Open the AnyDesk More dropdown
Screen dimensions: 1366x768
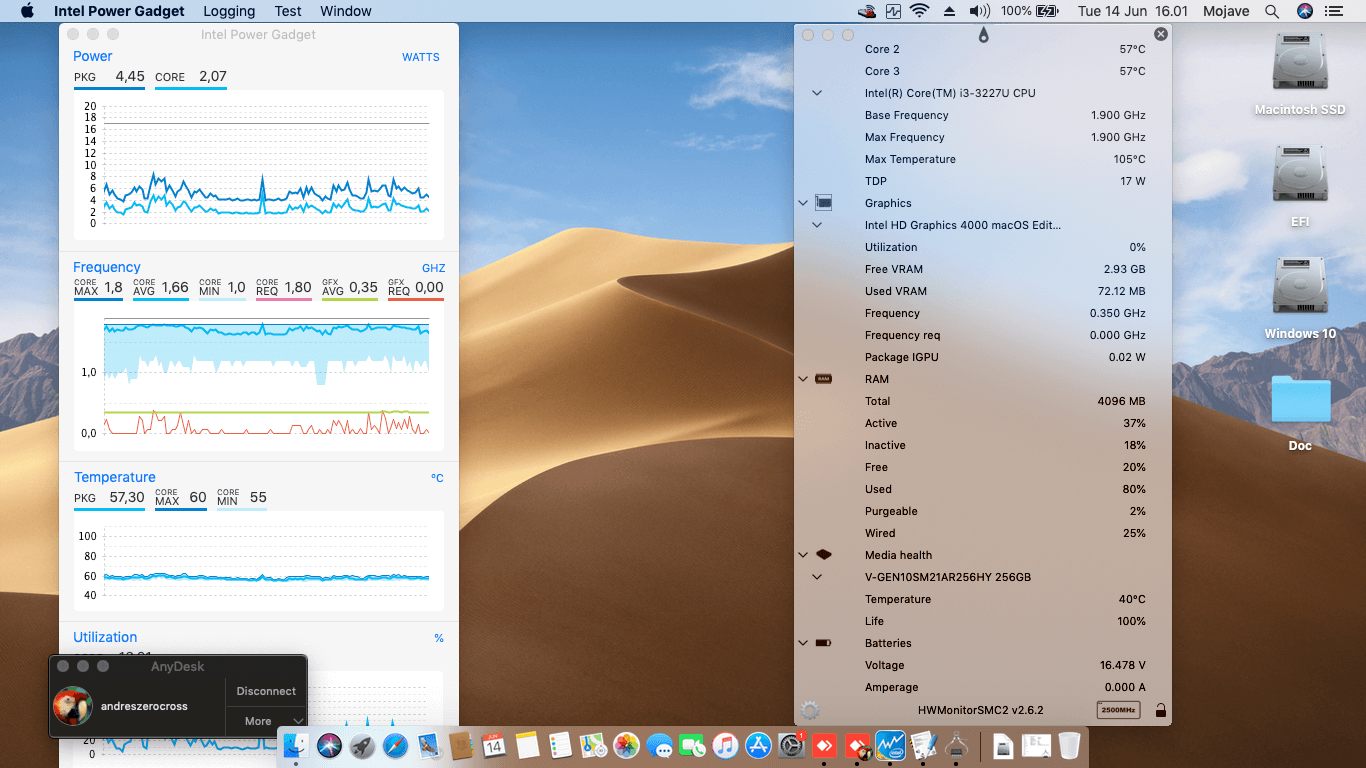click(266, 721)
